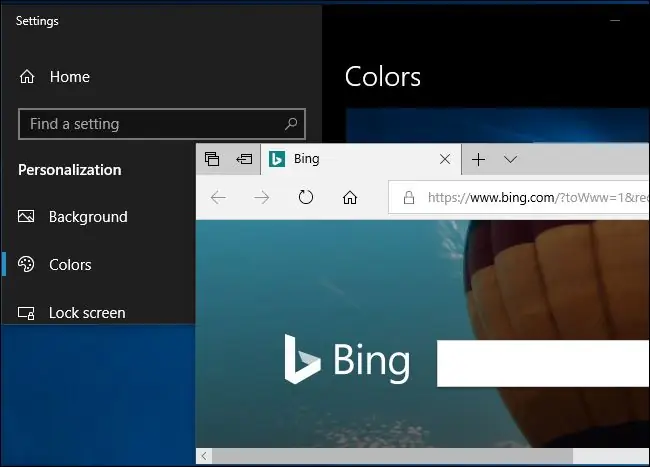
Task: Click the Colors page title
Action: (x=383, y=77)
